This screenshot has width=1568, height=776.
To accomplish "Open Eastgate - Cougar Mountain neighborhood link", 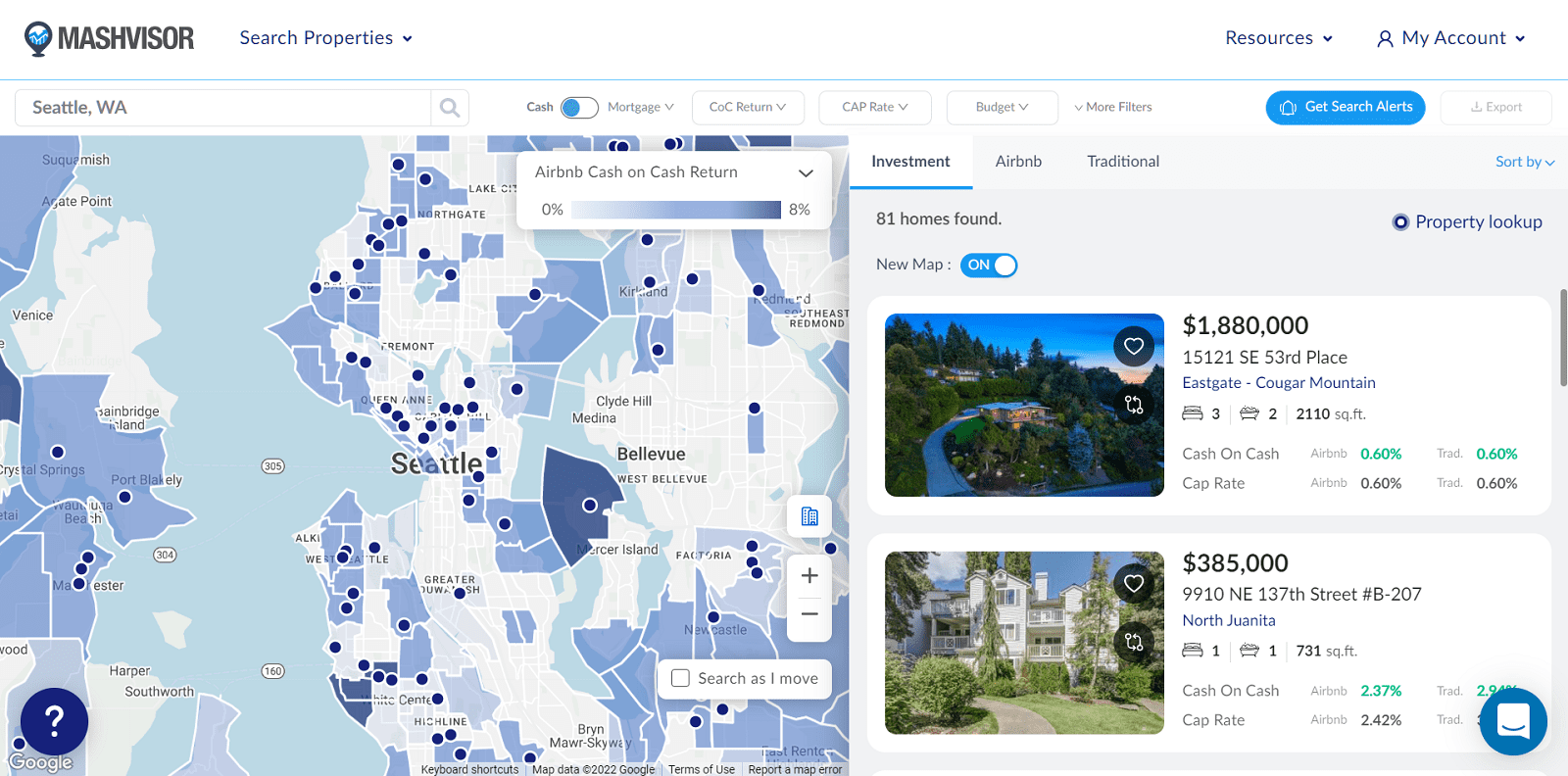I will click(1279, 383).
